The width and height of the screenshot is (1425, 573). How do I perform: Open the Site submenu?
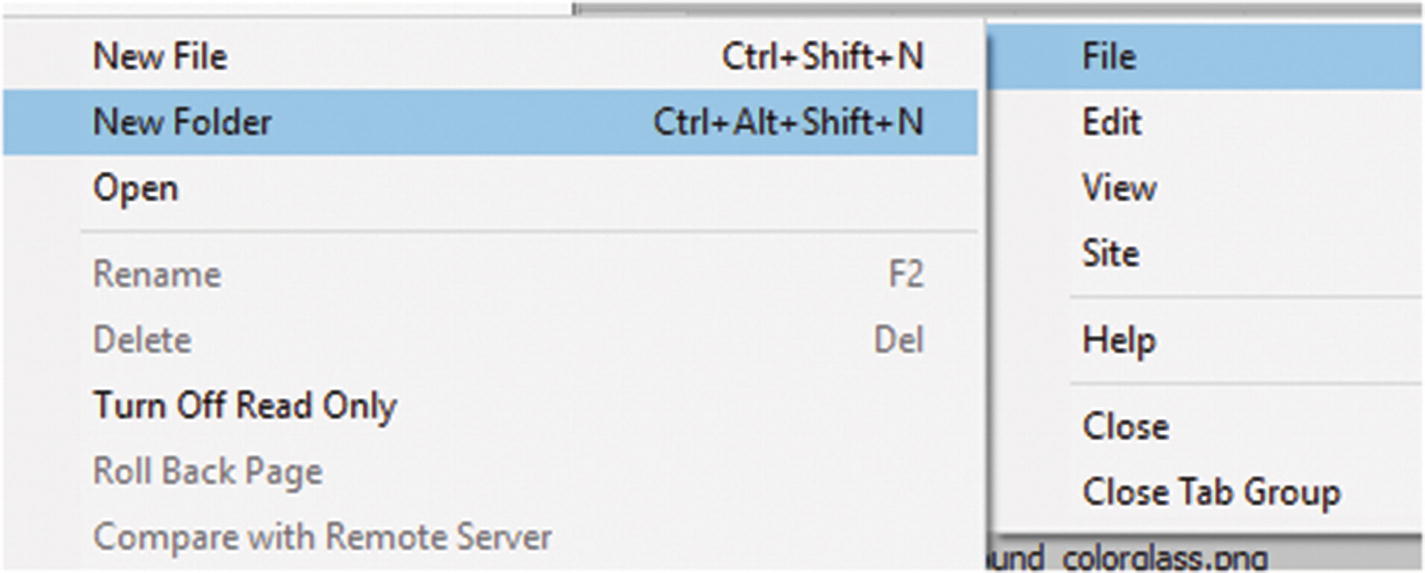[x=1110, y=253]
